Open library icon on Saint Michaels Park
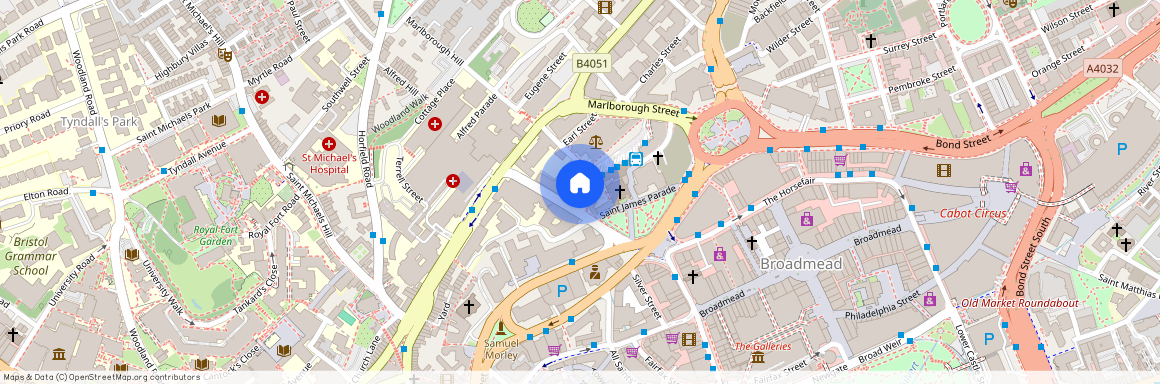Screen dimensions: 1160x384 pos(218,121)
